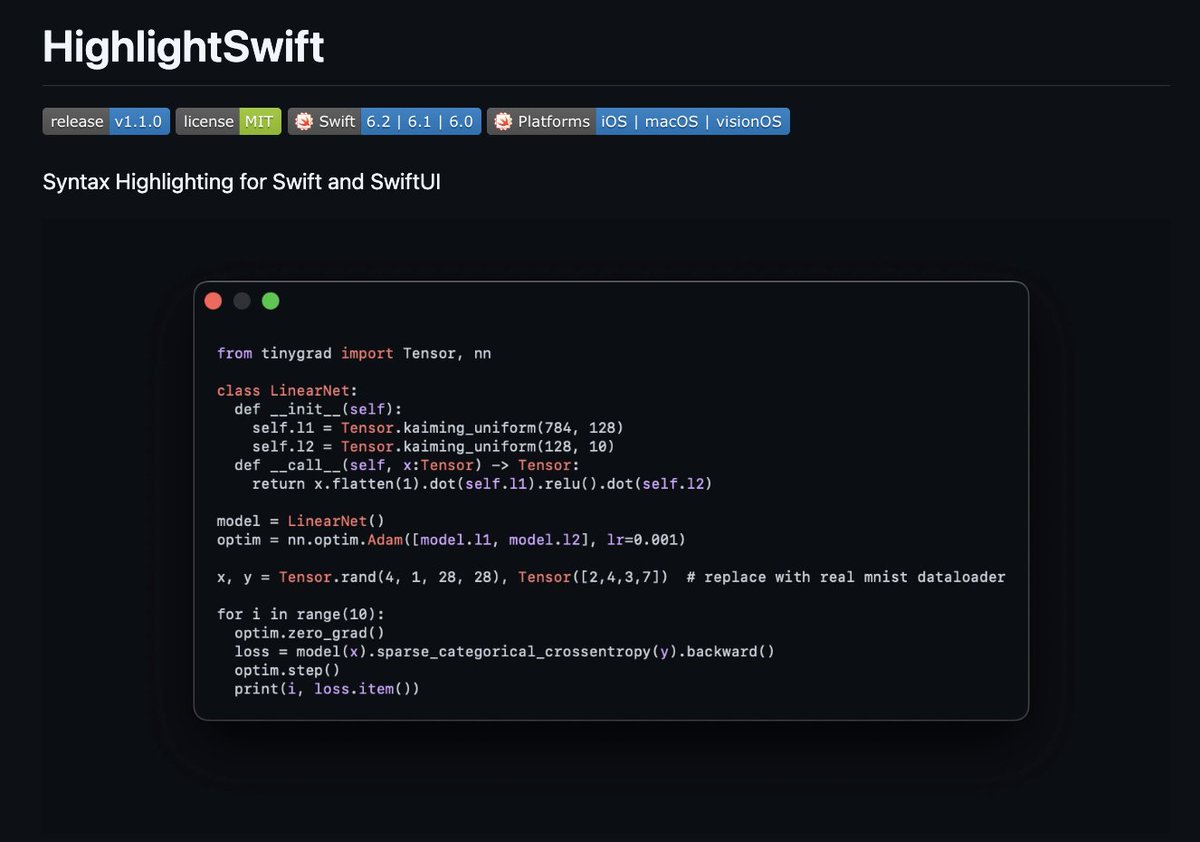Click the 'return x.flatten(1)' code line
Image resolution: width=1200 pixels, height=842 pixels.
click(482, 484)
